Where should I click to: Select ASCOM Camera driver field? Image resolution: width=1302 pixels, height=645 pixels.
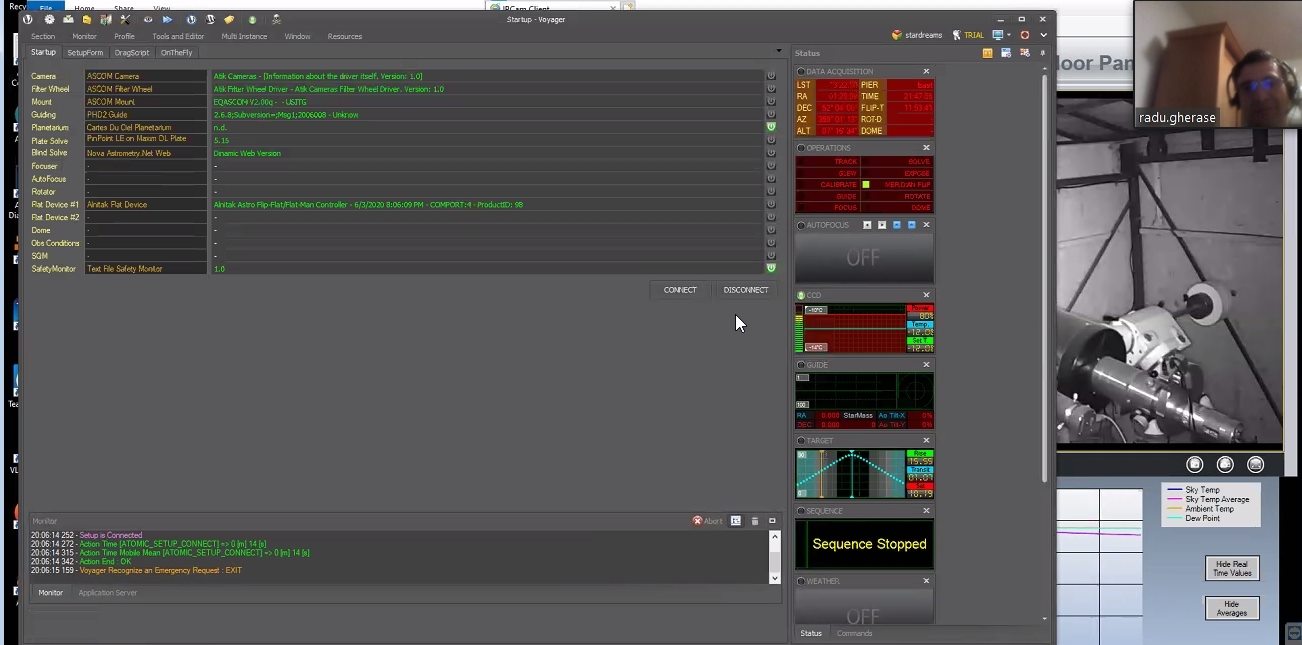[147, 76]
